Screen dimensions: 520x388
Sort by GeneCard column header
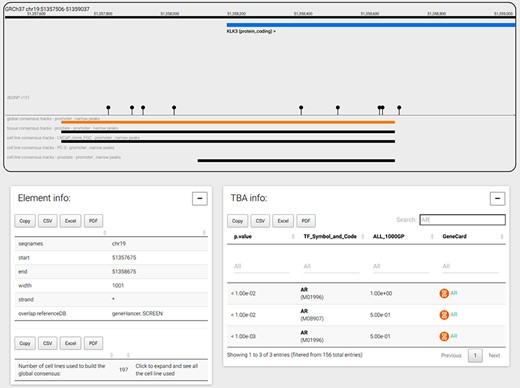471,236
